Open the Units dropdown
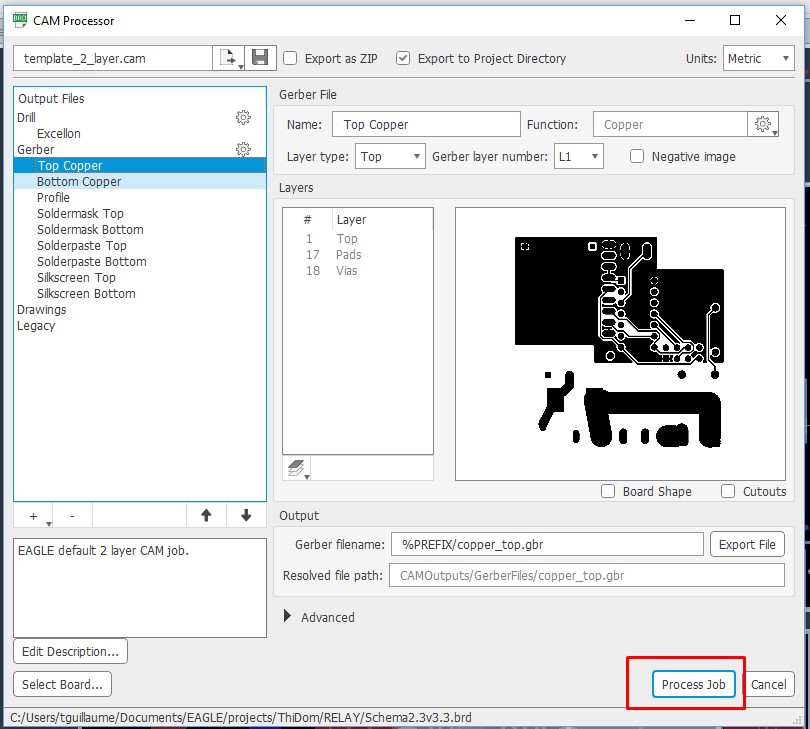This screenshot has width=810, height=729. click(x=758, y=58)
